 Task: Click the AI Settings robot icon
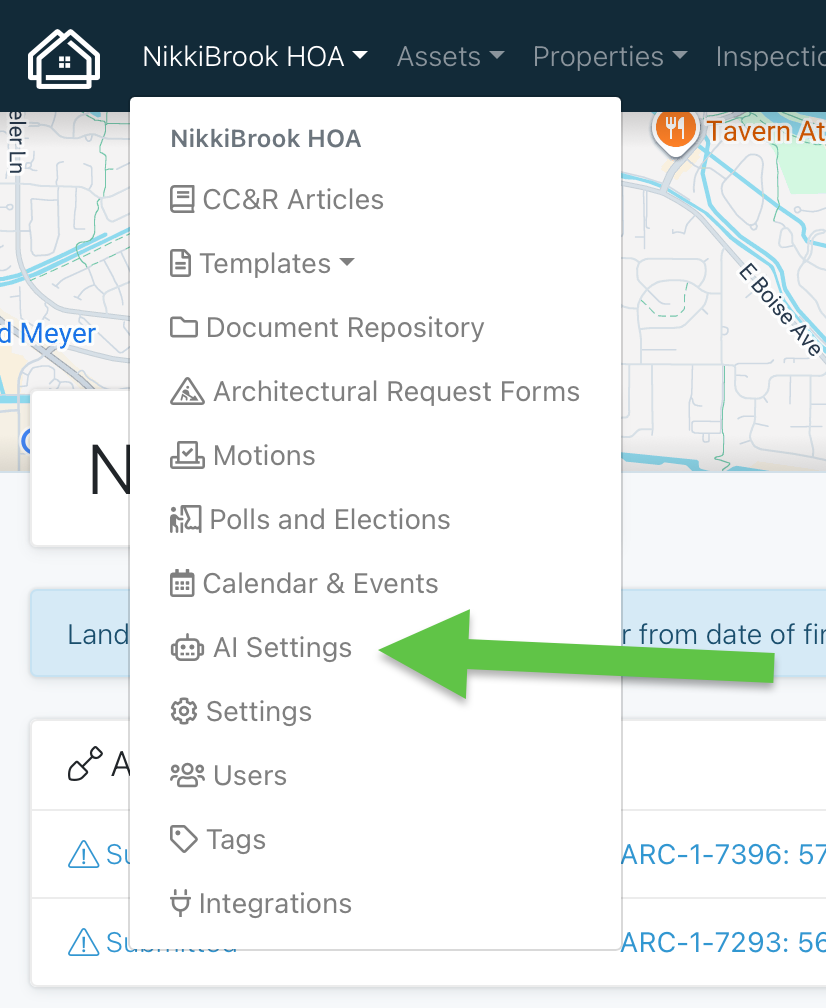click(x=187, y=648)
